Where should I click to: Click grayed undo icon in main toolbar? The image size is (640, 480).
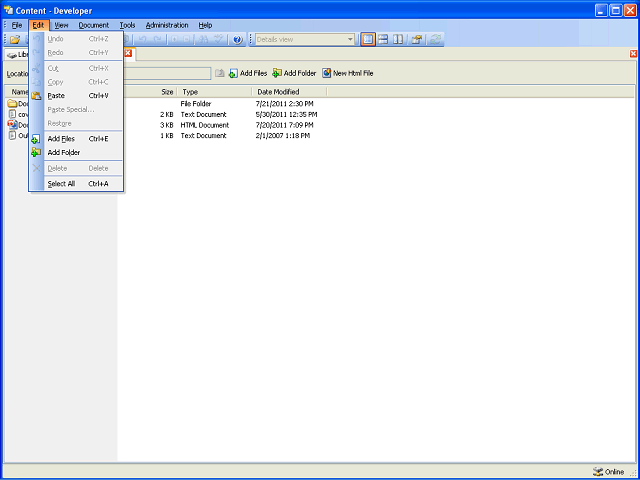142,40
